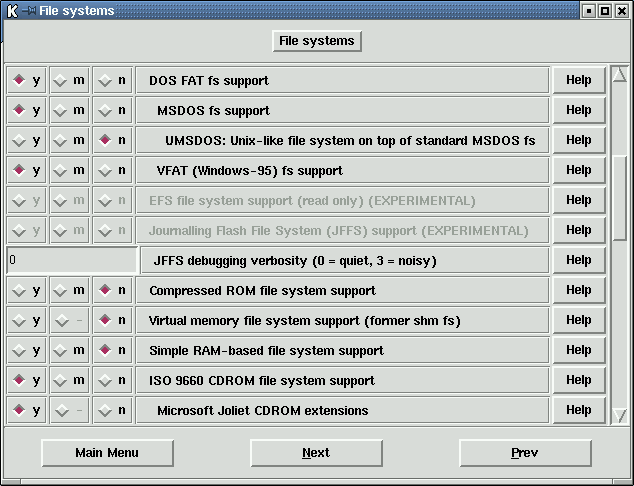The height and width of the screenshot is (486, 634).
Task: Disable Microsoft Joliet CDROM extensions with n
Action: point(112,410)
